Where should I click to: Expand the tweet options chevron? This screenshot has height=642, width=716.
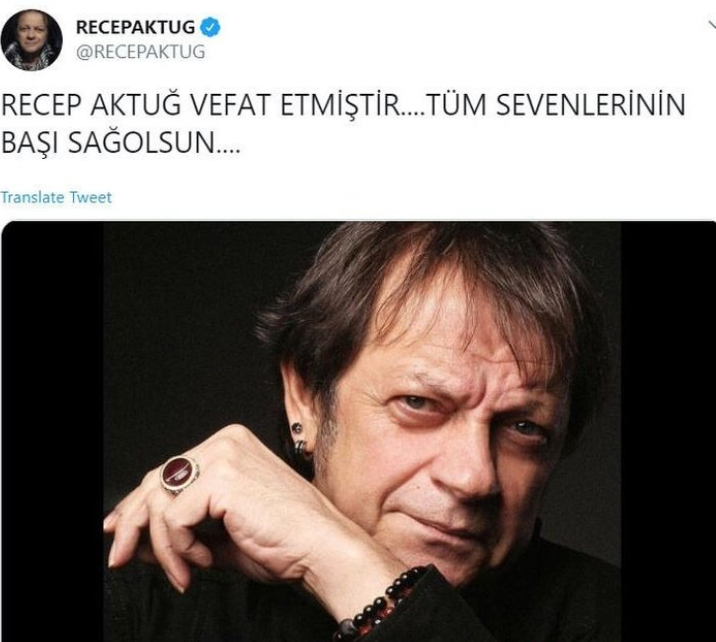712,26
